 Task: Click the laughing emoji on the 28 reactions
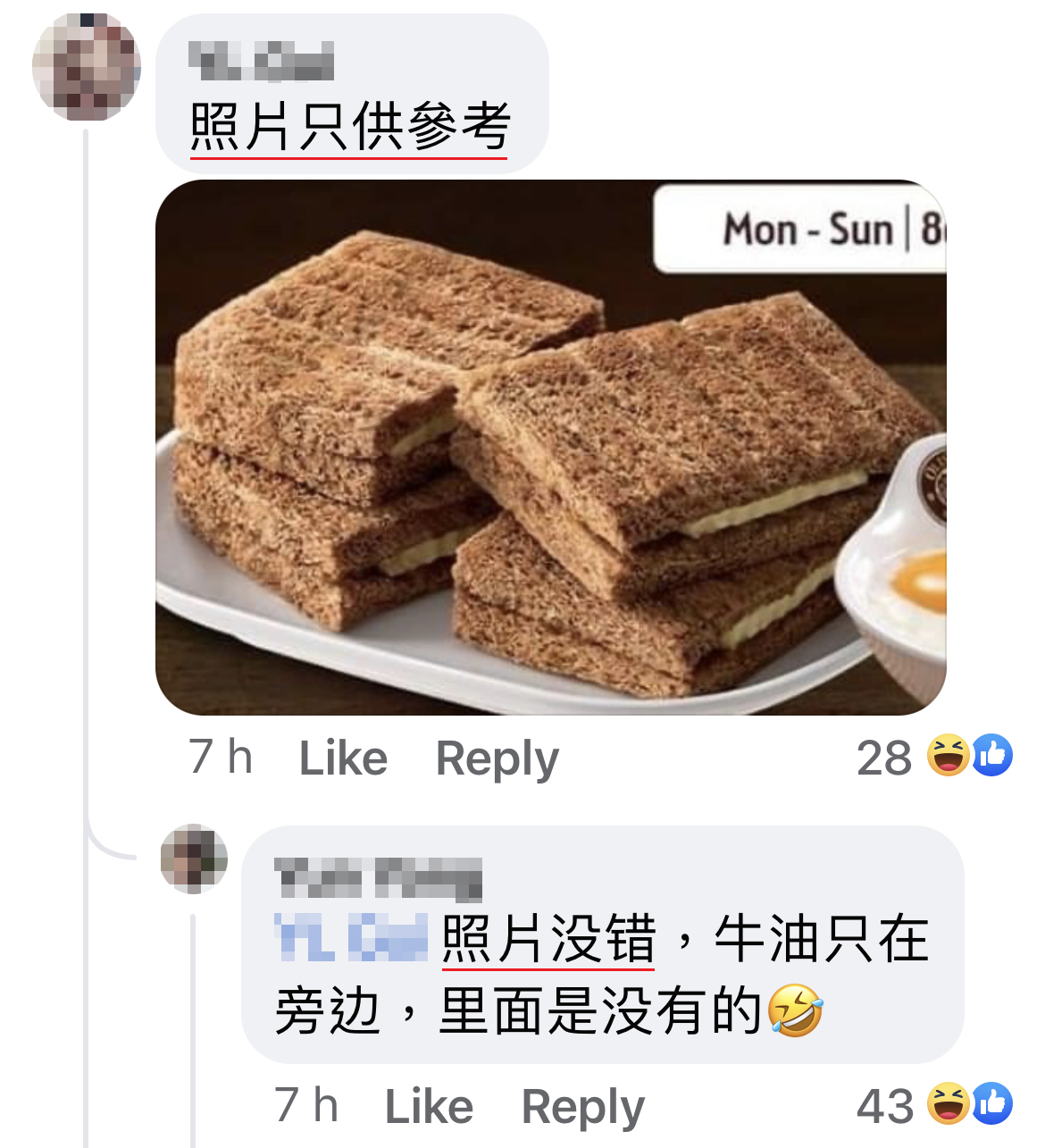pyautogui.click(x=948, y=756)
